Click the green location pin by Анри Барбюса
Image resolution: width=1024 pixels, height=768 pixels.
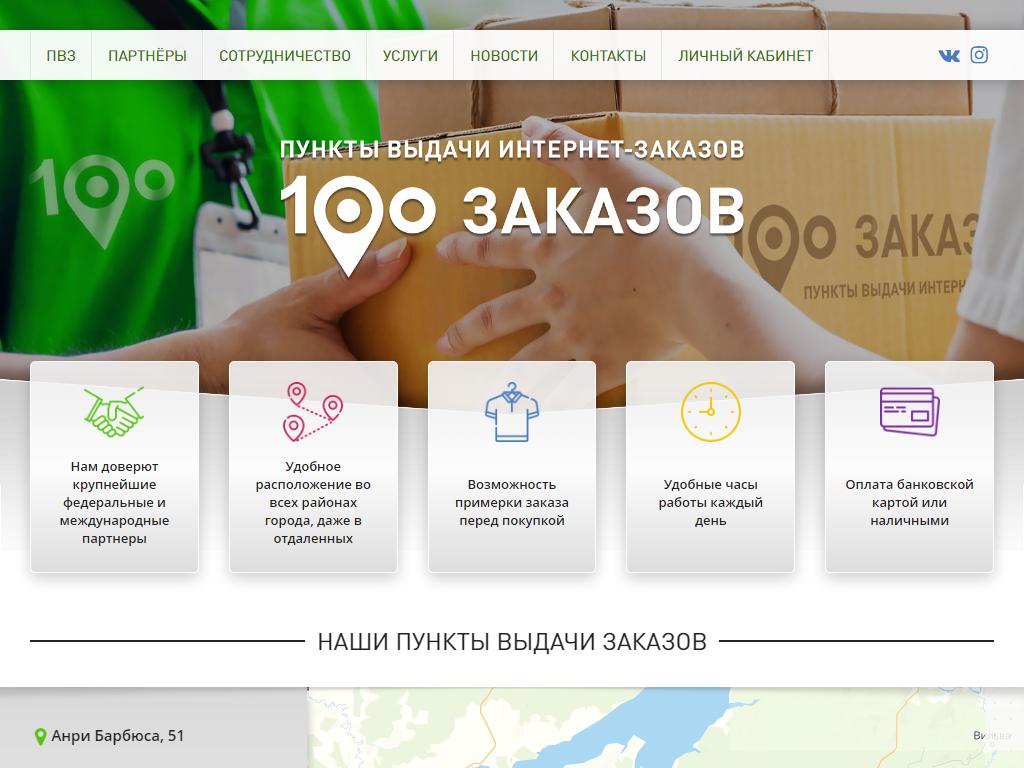(x=40, y=737)
